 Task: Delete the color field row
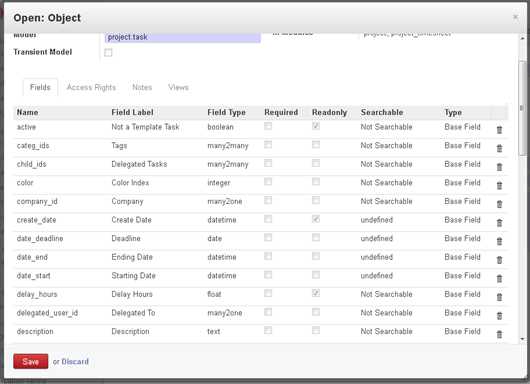(499, 186)
